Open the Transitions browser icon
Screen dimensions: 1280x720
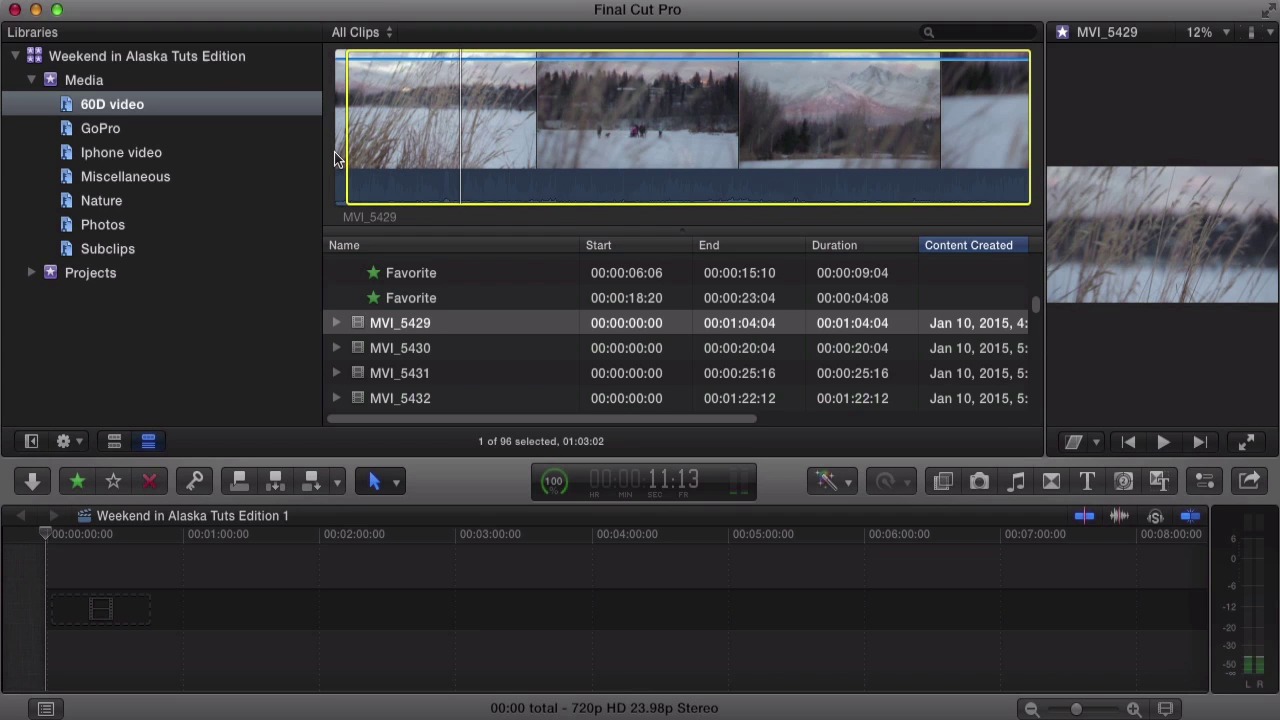pos(1051,482)
